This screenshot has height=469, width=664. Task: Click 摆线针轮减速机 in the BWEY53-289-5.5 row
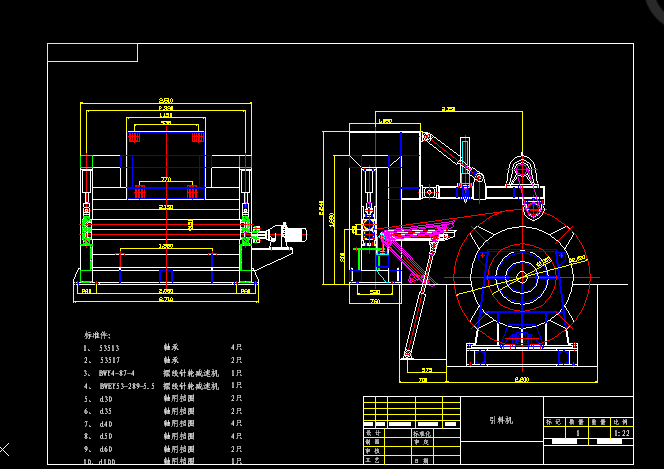tap(191, 386)
